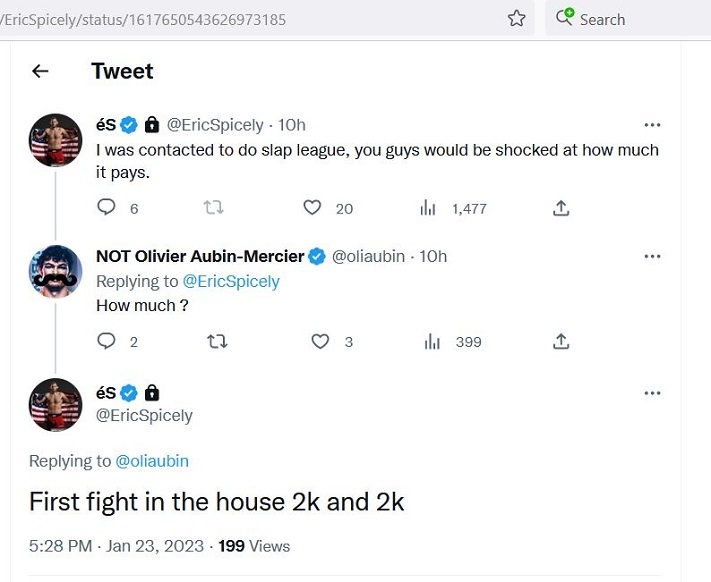The image size is (711, 582).
Task: Open the @EricSpicely mention link in the reply
Action: click(231, 281)
